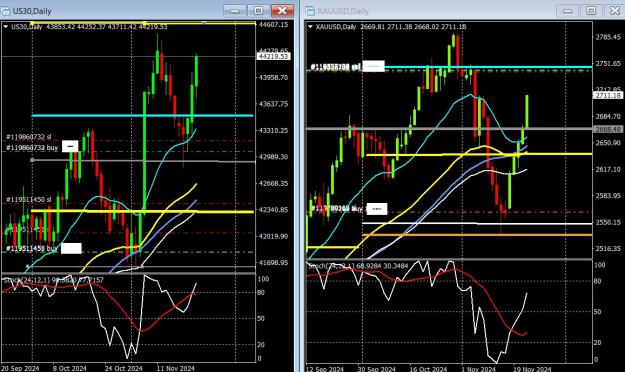Select the cyan horizontal line on XAUUSD chart

[x=488, y=67]
